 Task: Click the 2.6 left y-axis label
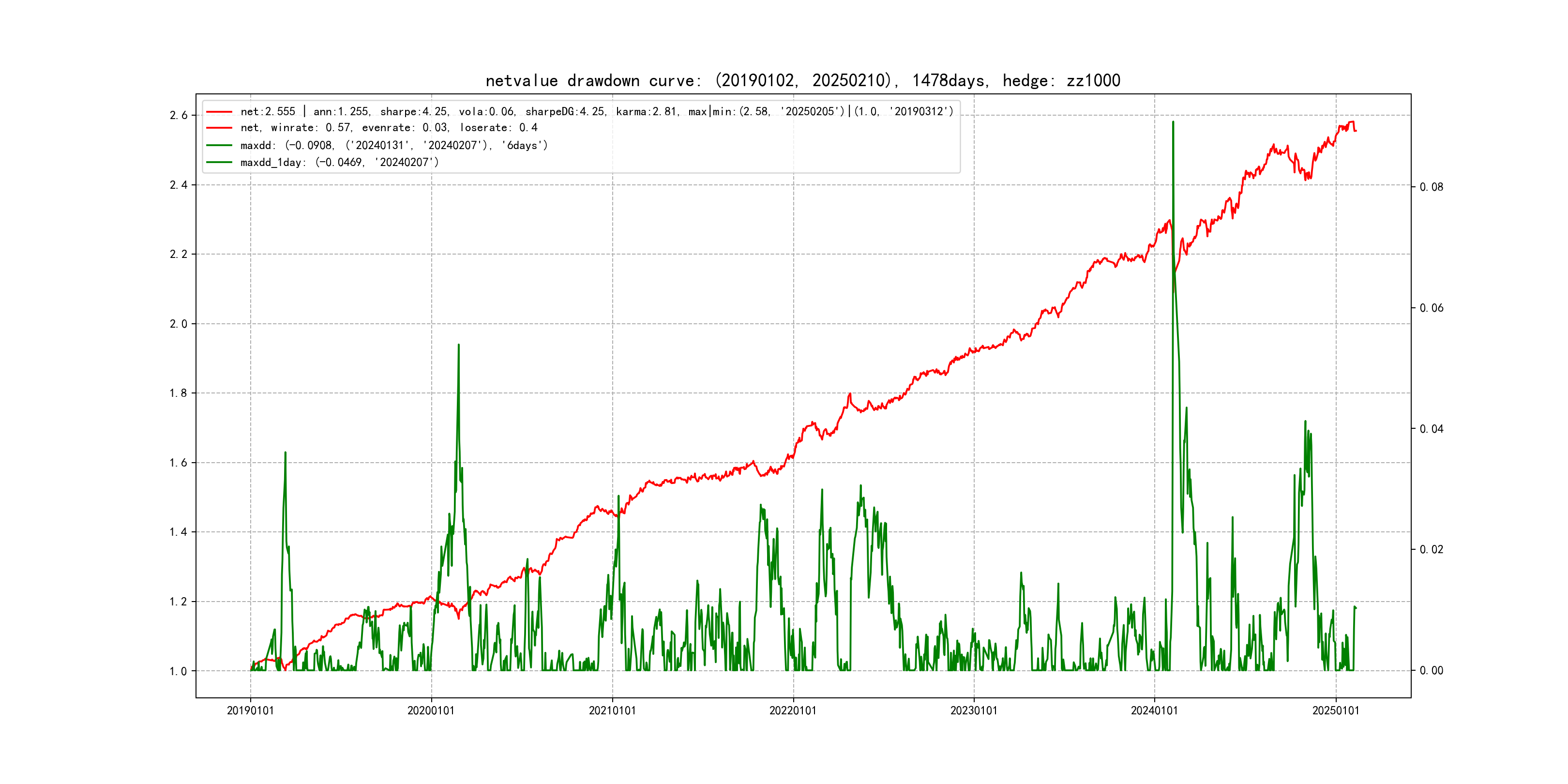coord(179,116)
